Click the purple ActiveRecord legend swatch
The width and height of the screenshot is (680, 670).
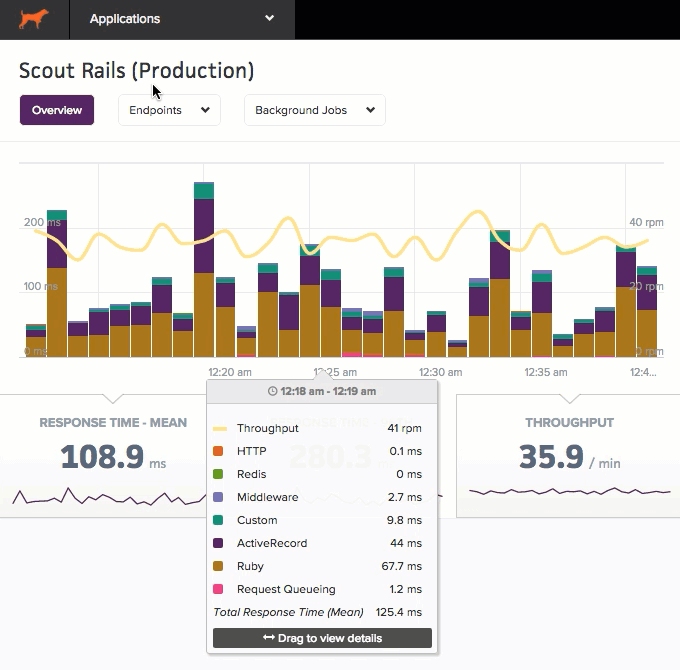pyautogui.click(x=218, y=543)
